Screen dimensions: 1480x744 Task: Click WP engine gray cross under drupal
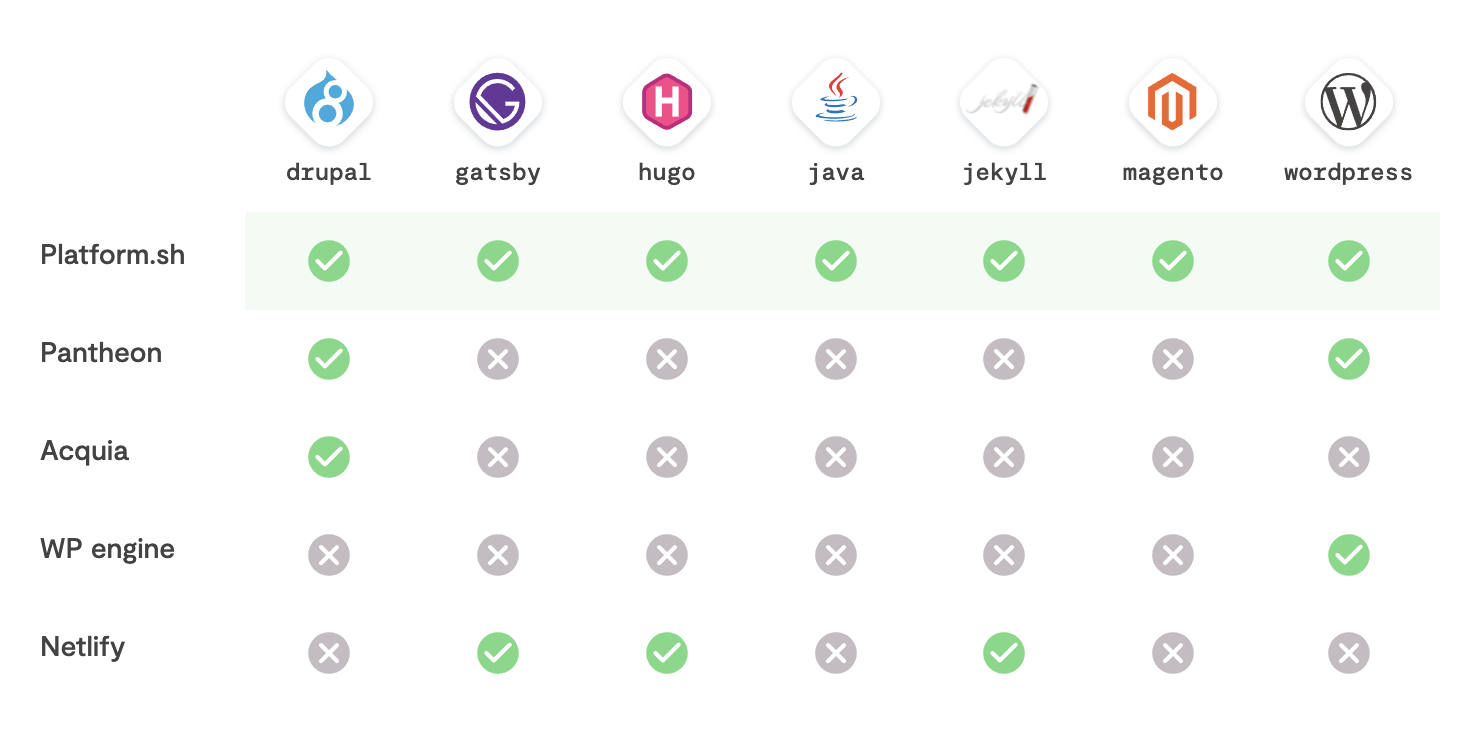click(x=329, y=555)
